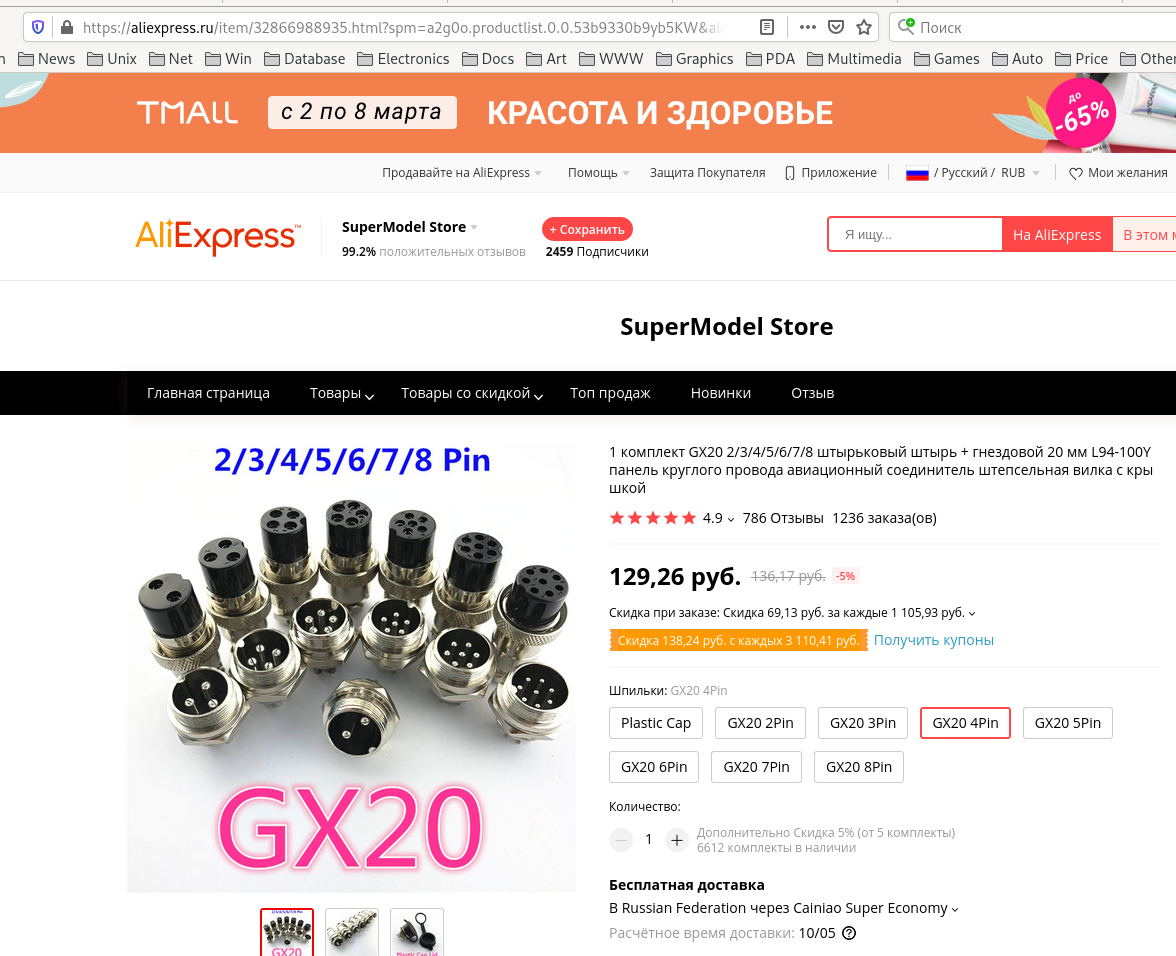Bookmark this page with the star icon
The image size is (1176, 956).
point(864,28)
